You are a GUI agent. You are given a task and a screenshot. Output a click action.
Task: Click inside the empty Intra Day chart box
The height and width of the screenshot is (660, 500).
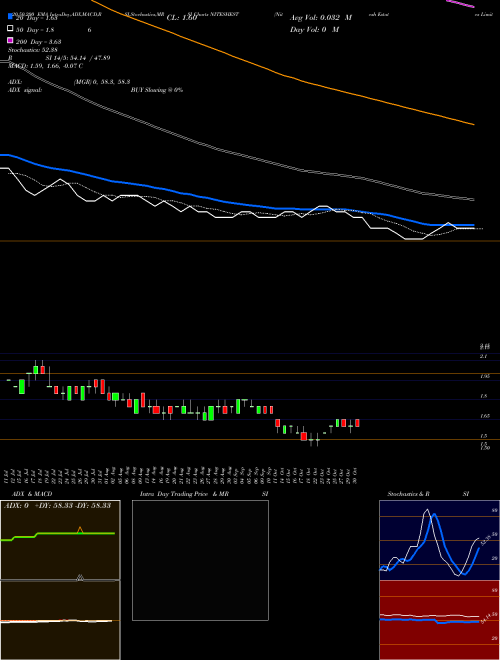pos(200,560)
